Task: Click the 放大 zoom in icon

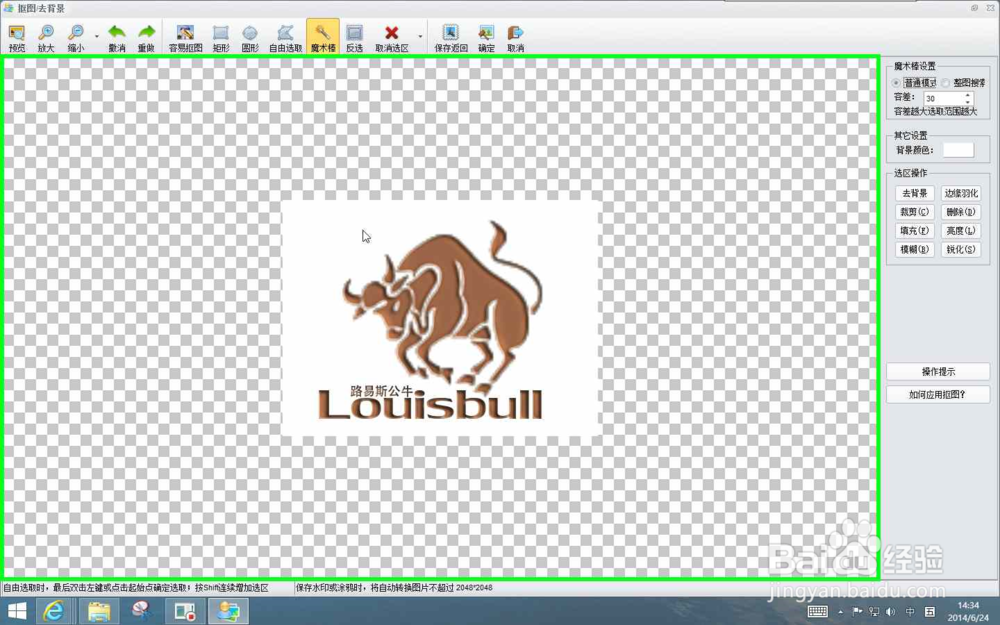Action: coord(46,38)
